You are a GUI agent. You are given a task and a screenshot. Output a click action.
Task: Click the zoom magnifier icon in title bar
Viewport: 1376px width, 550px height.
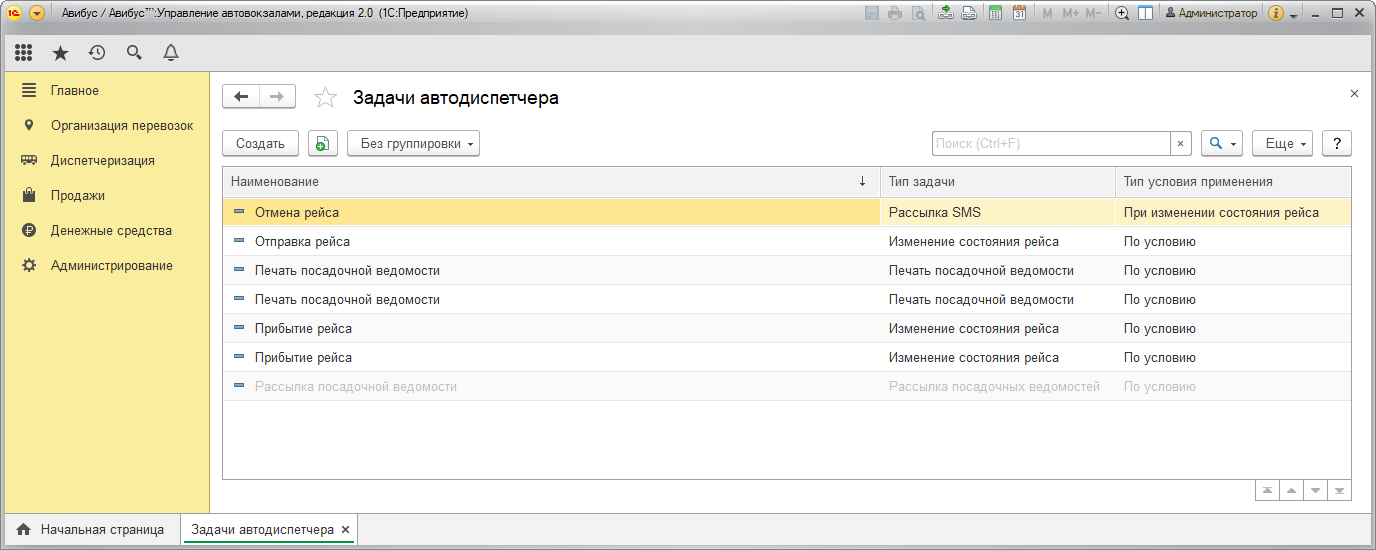[1122, 13]
